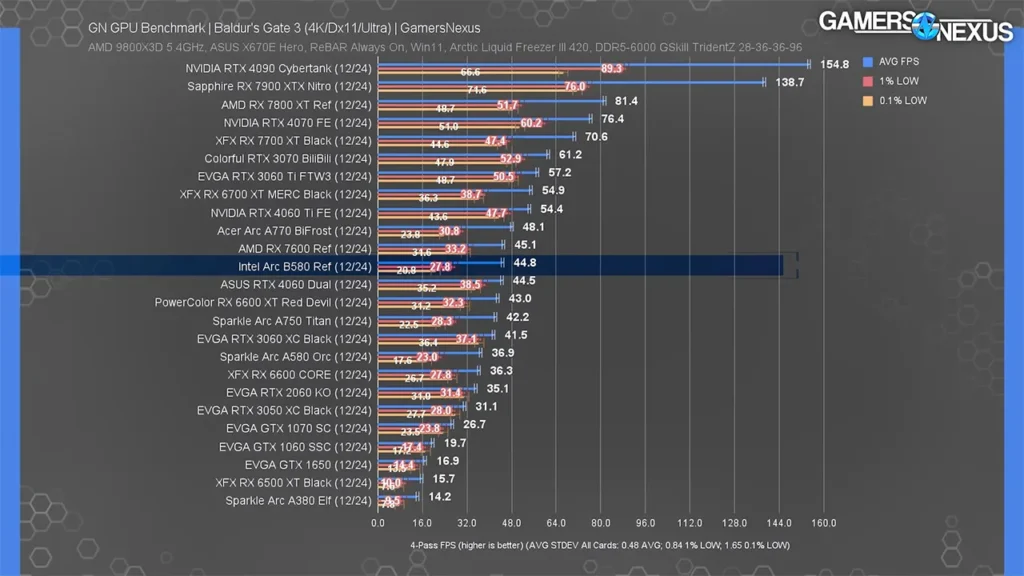Click the 'EVGA RTX 3060 XC Black (12/24)' label
This screenshot has width=1024, height=576.
[x=284, y=339]
